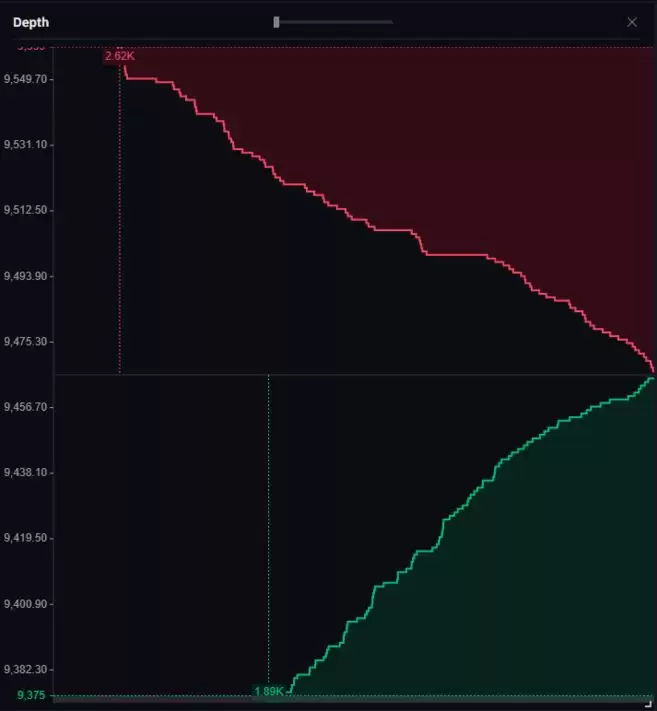The height and width of the screenshot is (711, 657).
Task: Click the 9,419.50 price axis label
Action: (x=25, y=539)
